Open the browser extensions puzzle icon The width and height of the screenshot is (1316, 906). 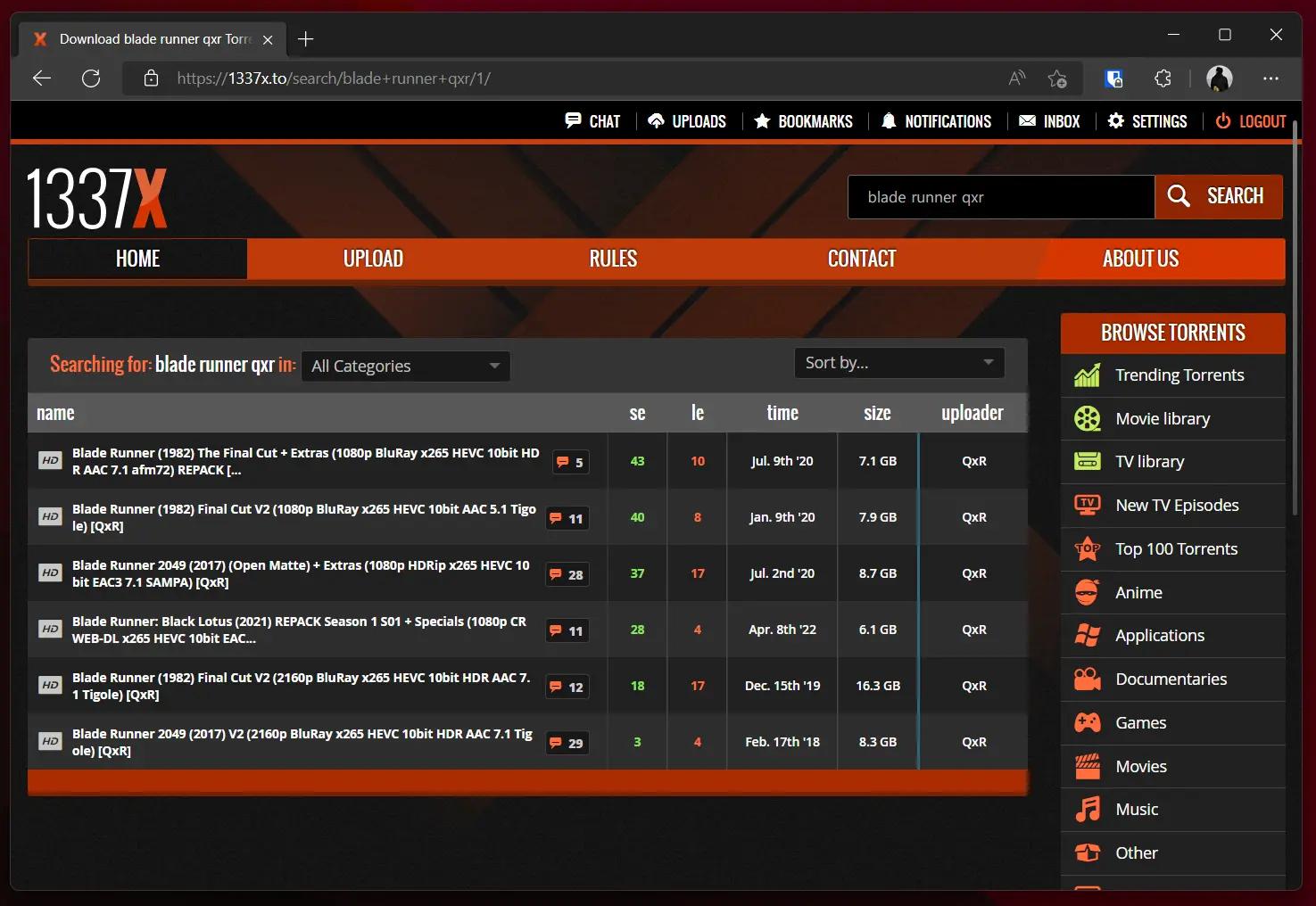[x=1163, y=78]
